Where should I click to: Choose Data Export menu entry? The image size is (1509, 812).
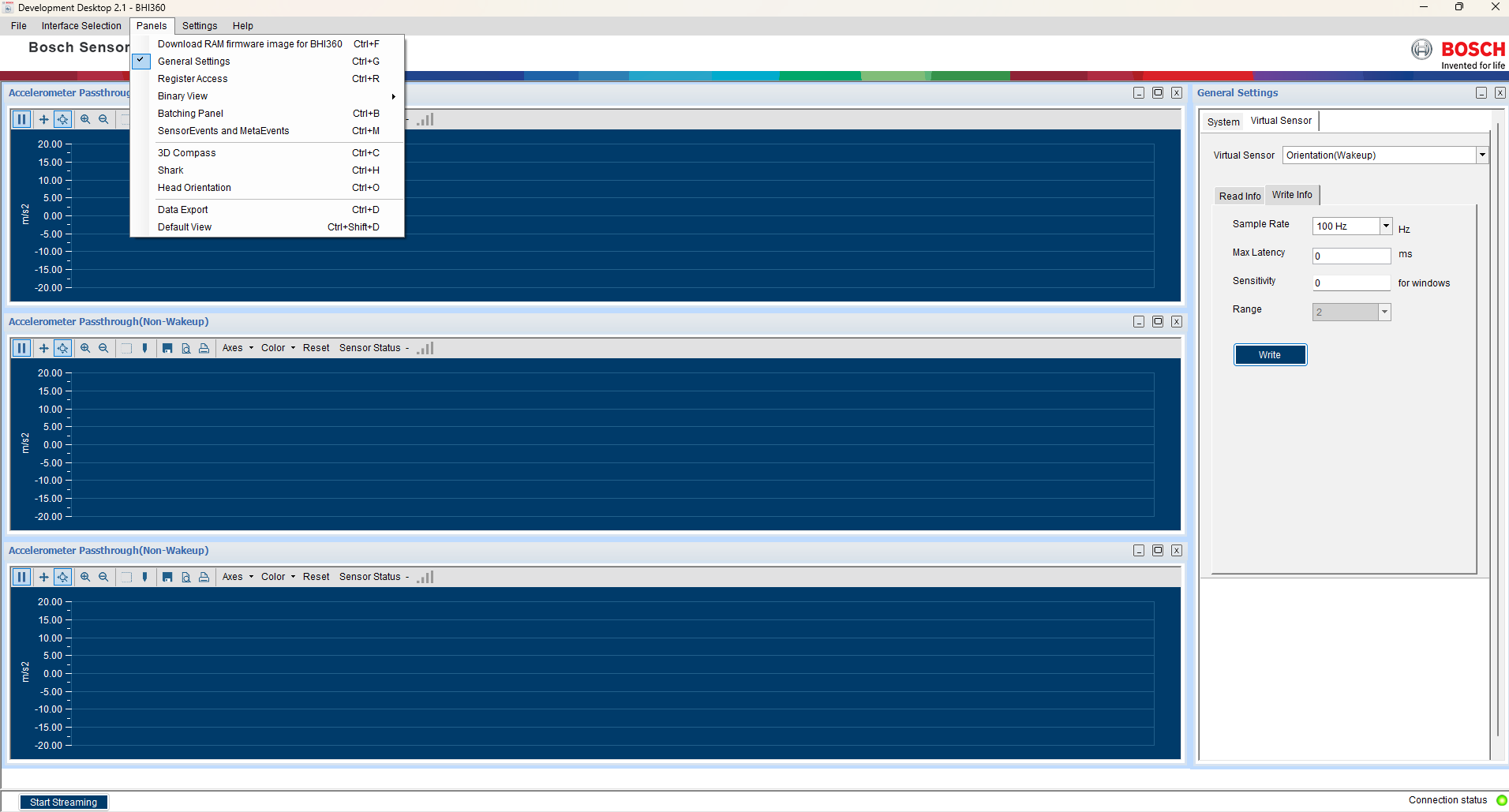pyautogui.click(x=268, y=210)
